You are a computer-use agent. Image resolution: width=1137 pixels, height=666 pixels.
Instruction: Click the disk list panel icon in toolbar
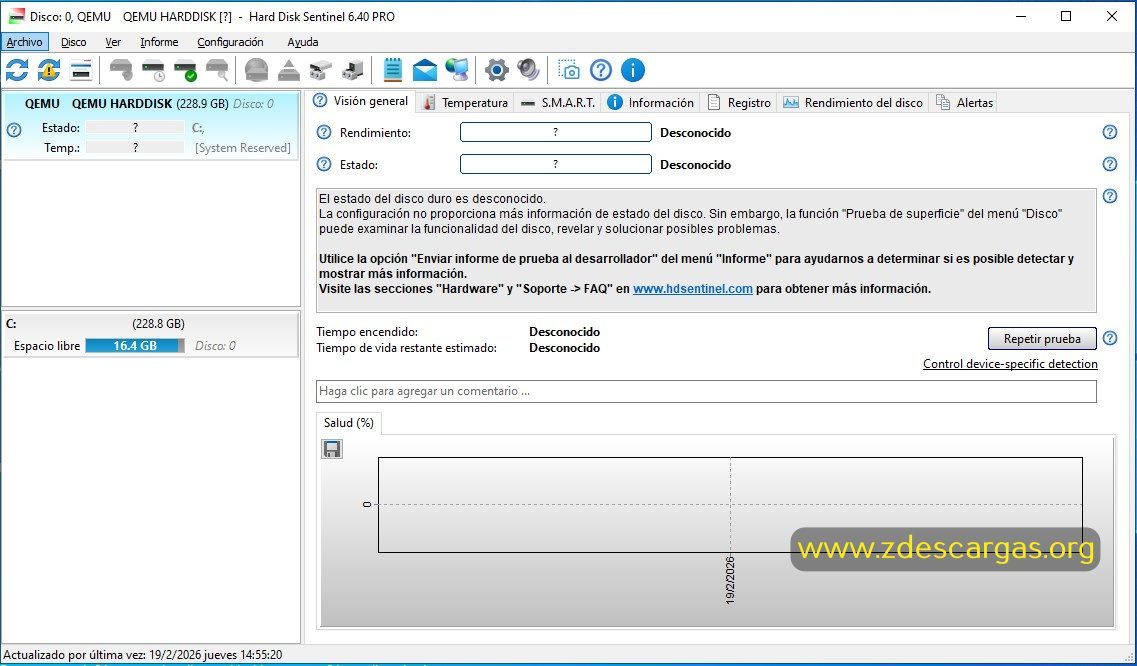coord(81,70)
